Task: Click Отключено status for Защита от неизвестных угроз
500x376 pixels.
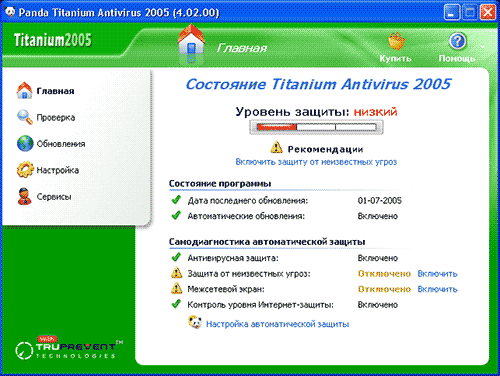Action: point(384,274)
